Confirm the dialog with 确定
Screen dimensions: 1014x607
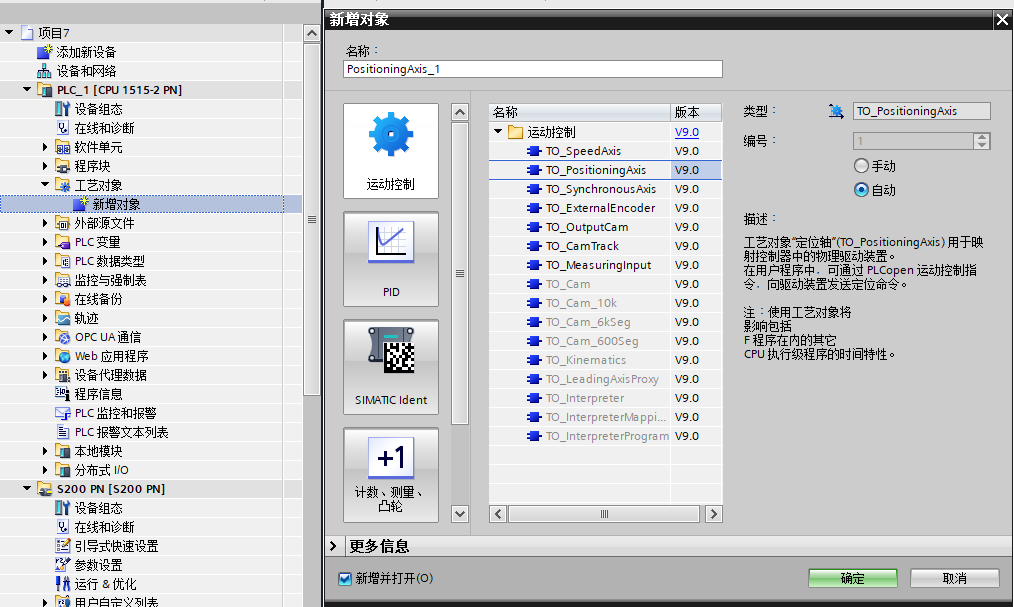pyautogui.click(x=851, y=578)
